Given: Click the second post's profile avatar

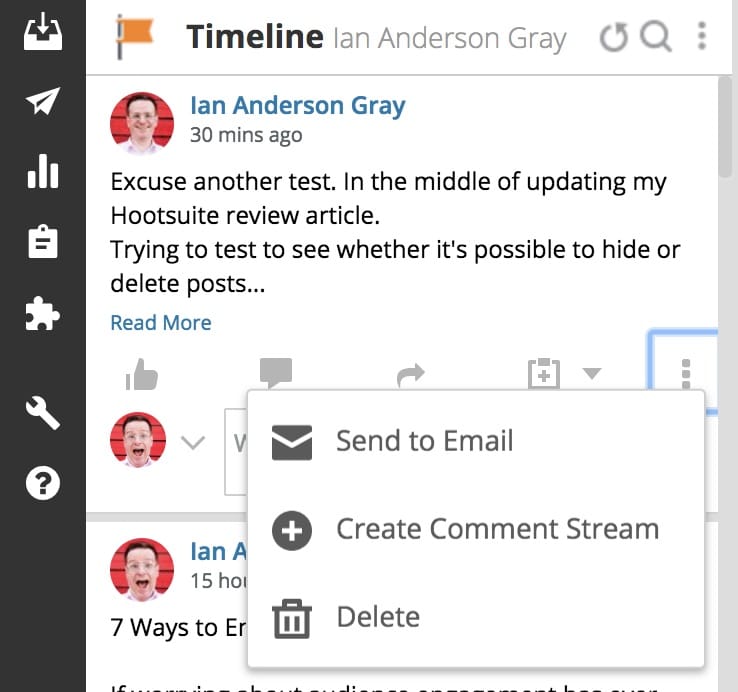Looking at the screenshot, I should point(142,570).
